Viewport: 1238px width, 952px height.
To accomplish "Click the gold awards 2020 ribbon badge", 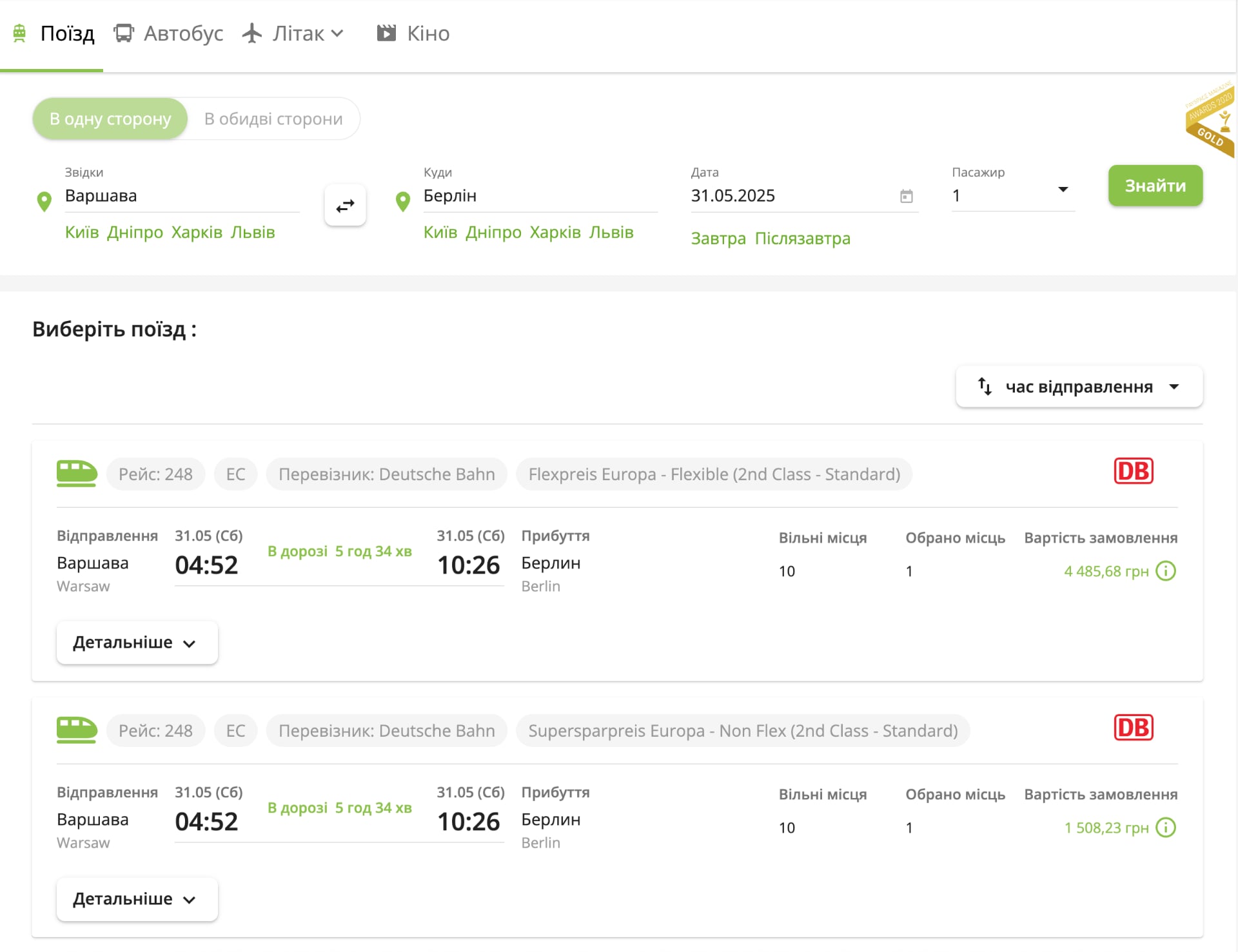I will (1210, 119).
